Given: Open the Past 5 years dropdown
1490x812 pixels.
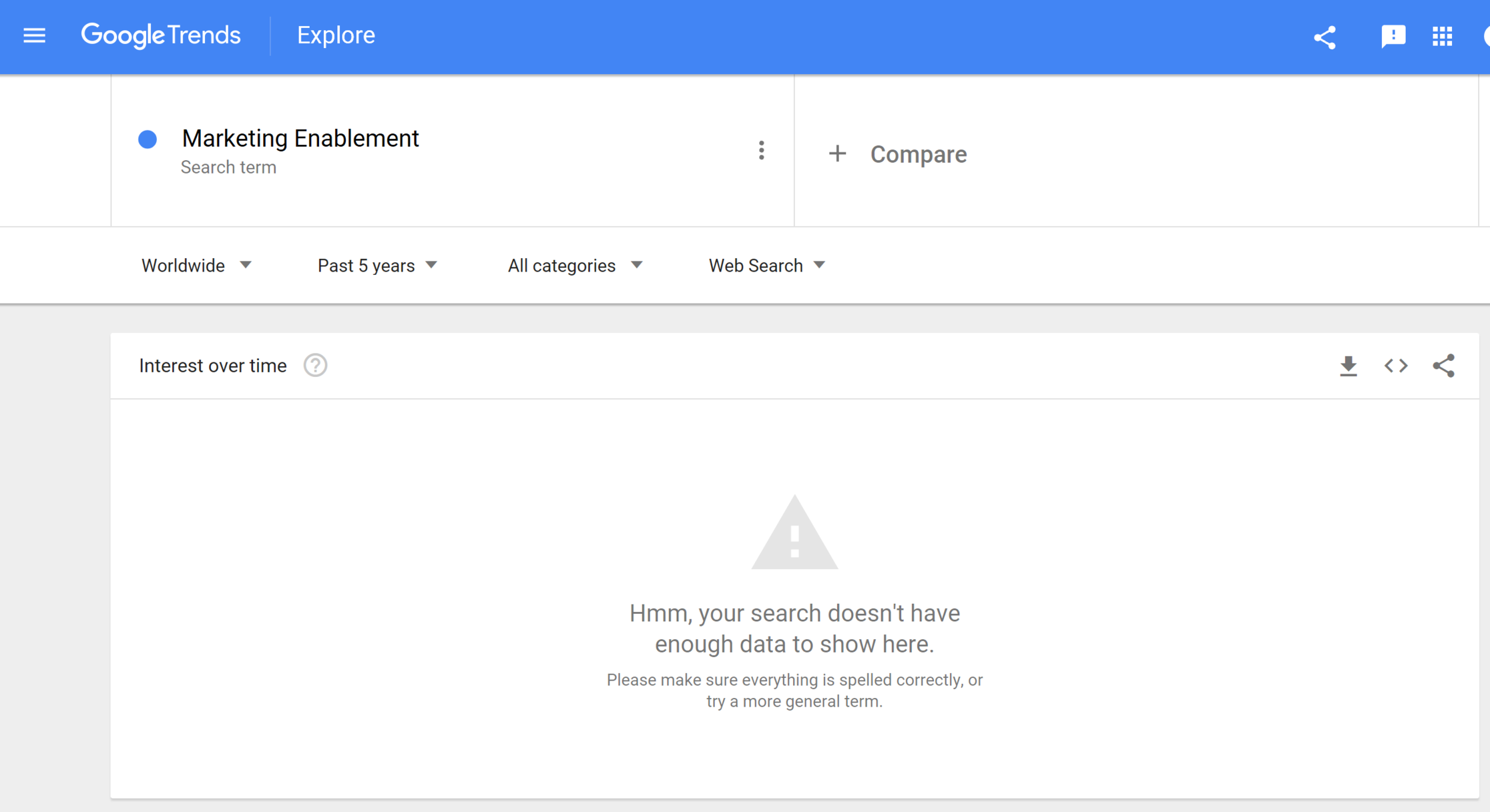Looking at the screenshot, I should (x=377, y=266).
